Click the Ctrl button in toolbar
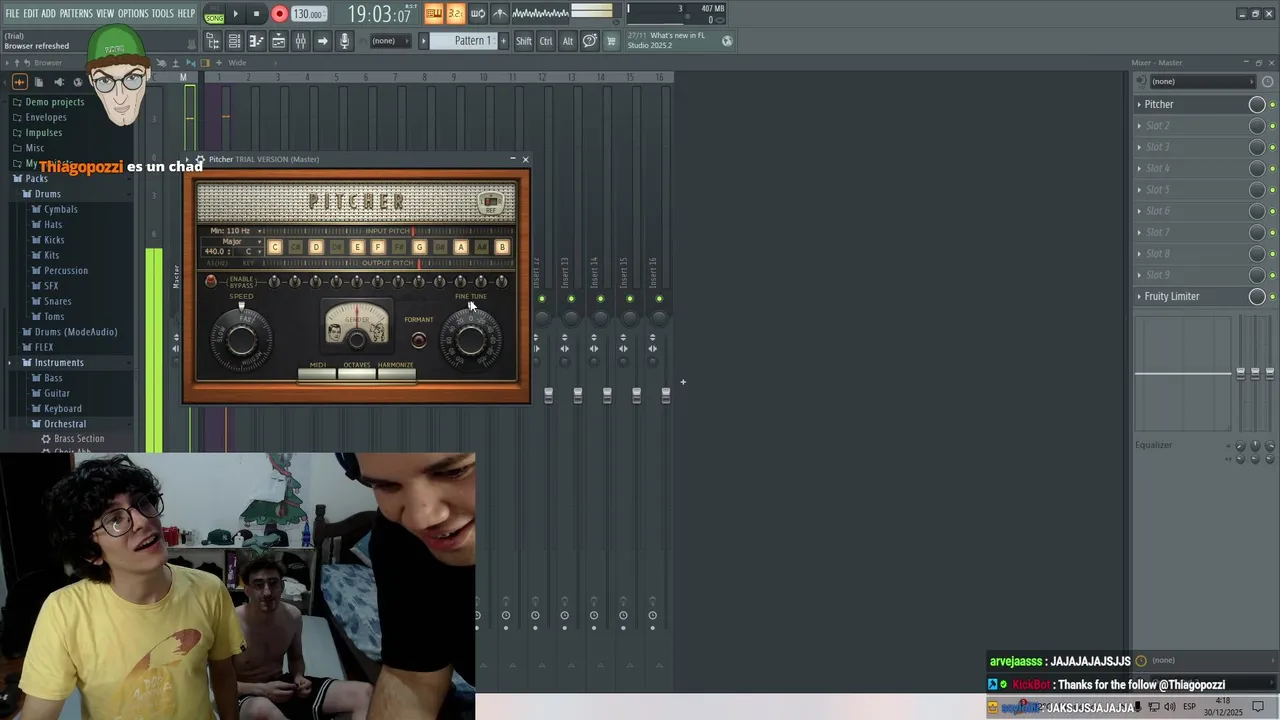This screenshot has height=720, width=1280. [x=546, y=41]
